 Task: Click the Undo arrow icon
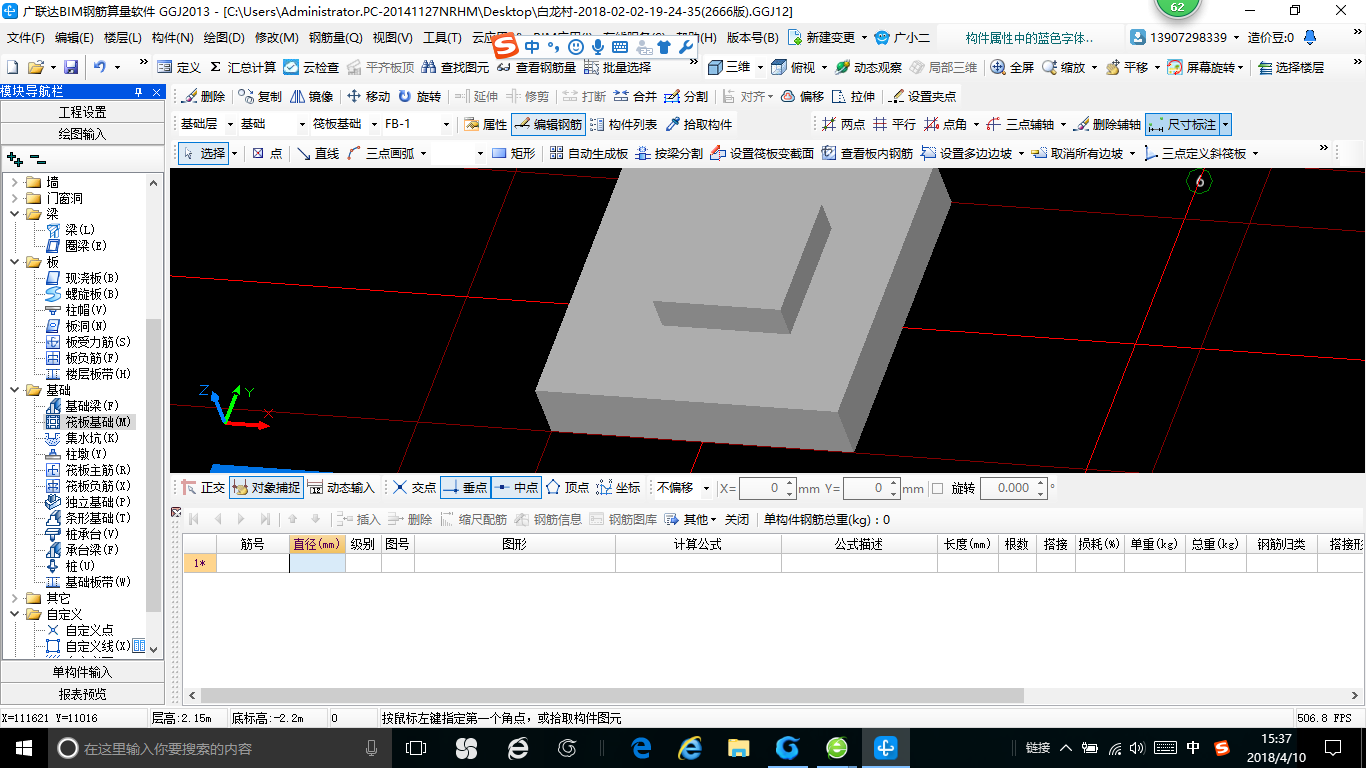click(x=100, y=67)
